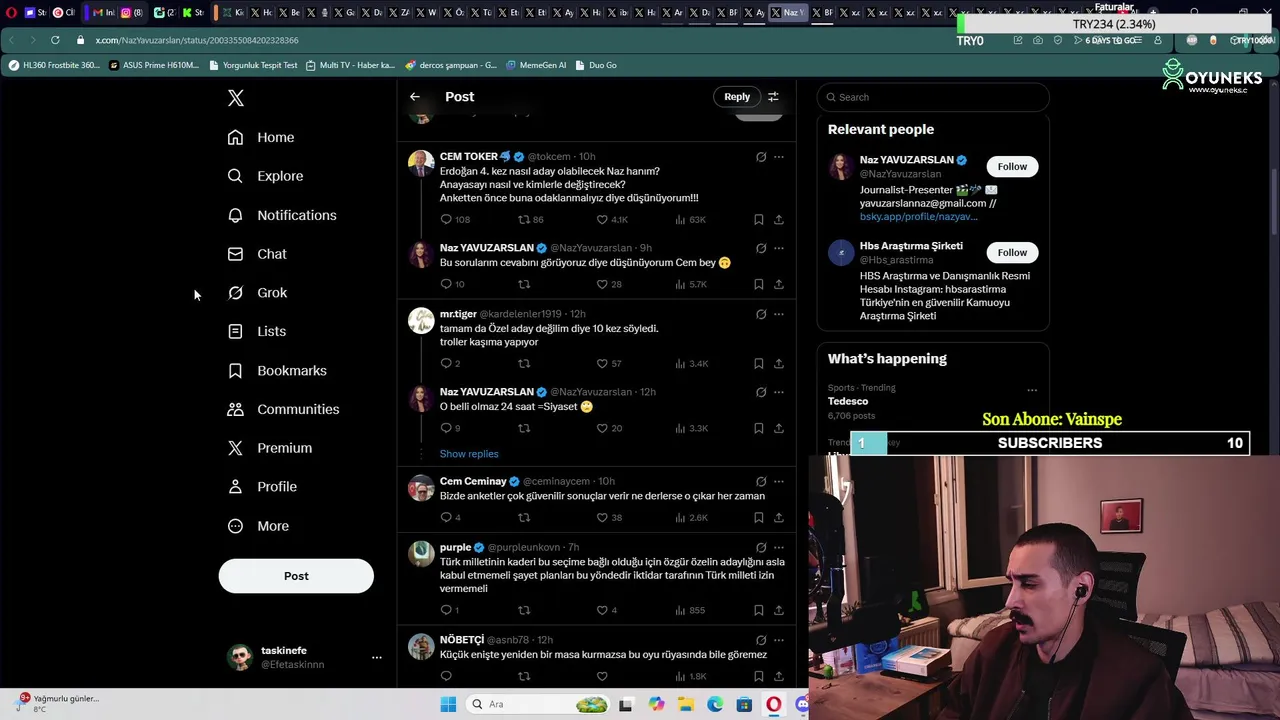Screen dimensions: 1280x720
Task: Repost mr.tiger's comment
Action: [x=524, y=363]
